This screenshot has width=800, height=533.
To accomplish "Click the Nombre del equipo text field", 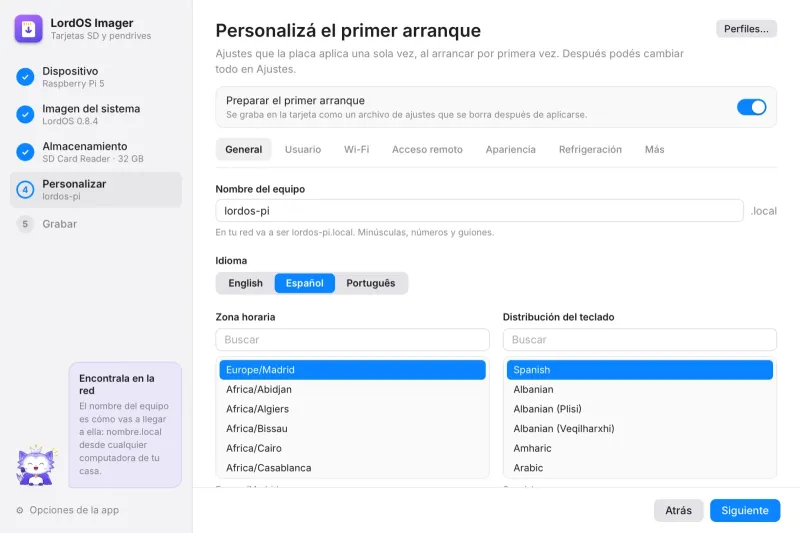I will (479, 211).
